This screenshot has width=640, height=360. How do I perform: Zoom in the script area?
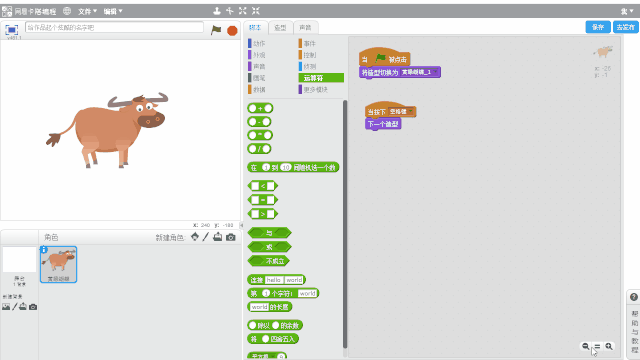pos(609,346)
